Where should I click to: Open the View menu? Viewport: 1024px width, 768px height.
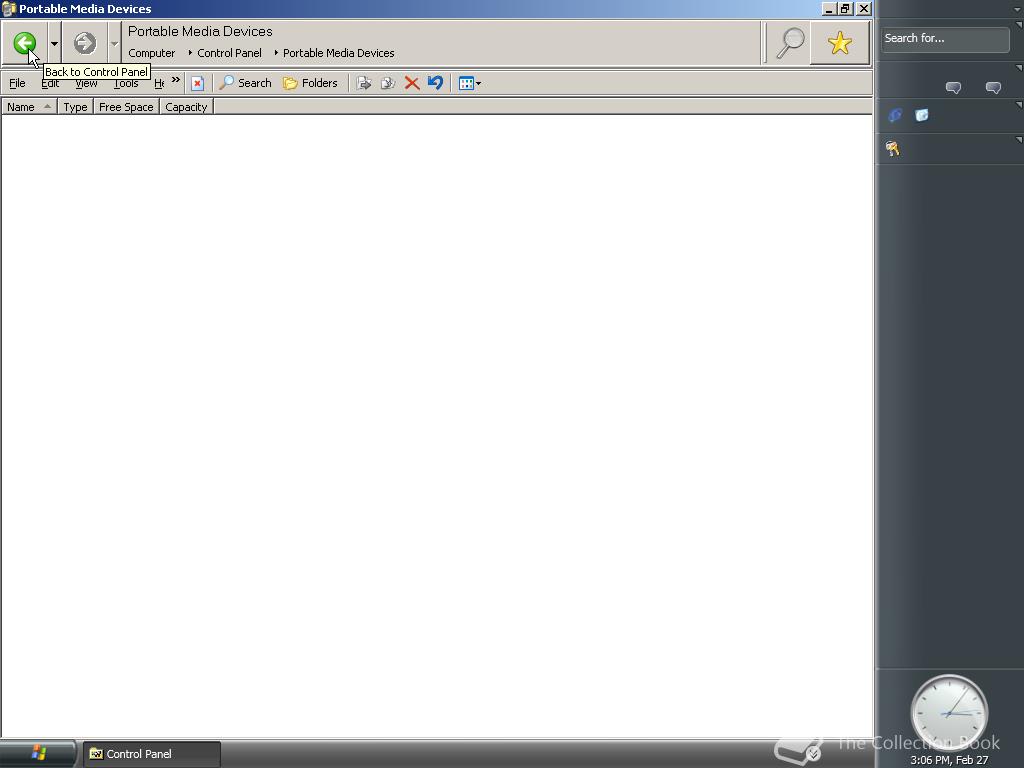click(86, 83)
